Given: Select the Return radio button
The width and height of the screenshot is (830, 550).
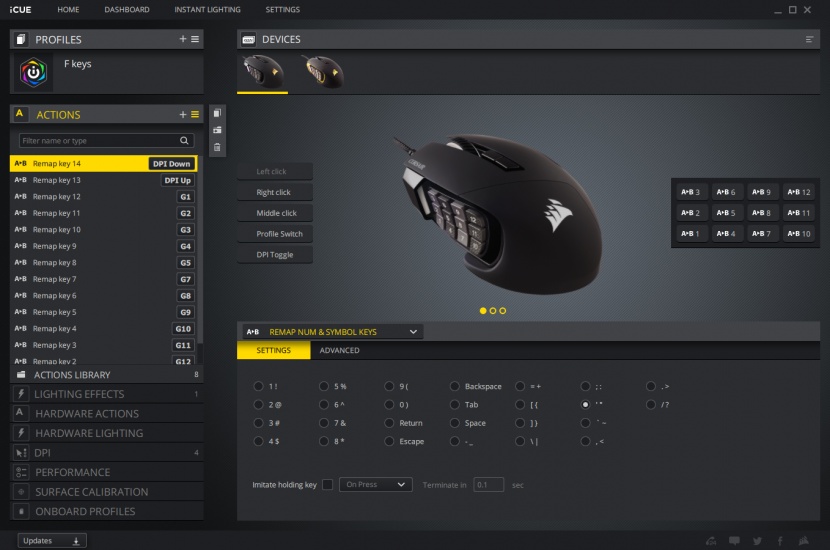Looking at the screenshot, I should click(389, 423).
